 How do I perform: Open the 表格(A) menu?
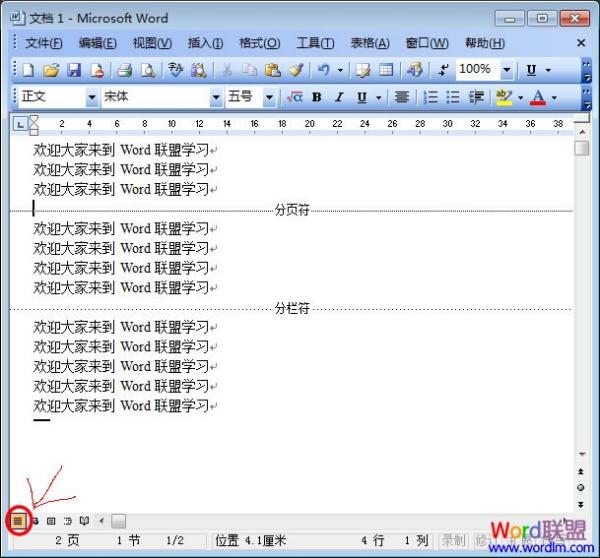370,43
